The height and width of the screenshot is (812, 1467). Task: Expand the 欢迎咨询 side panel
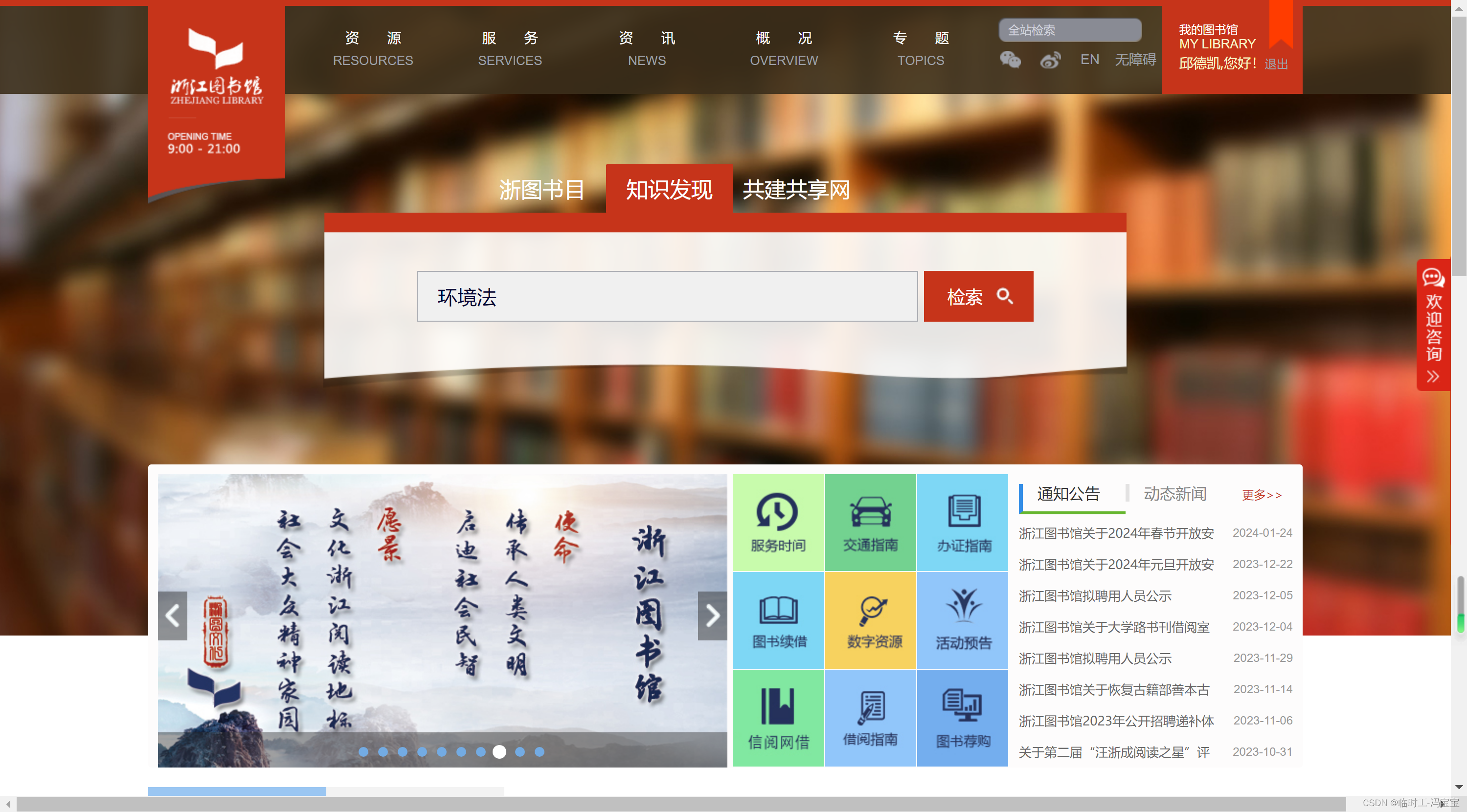[1433, 324]
